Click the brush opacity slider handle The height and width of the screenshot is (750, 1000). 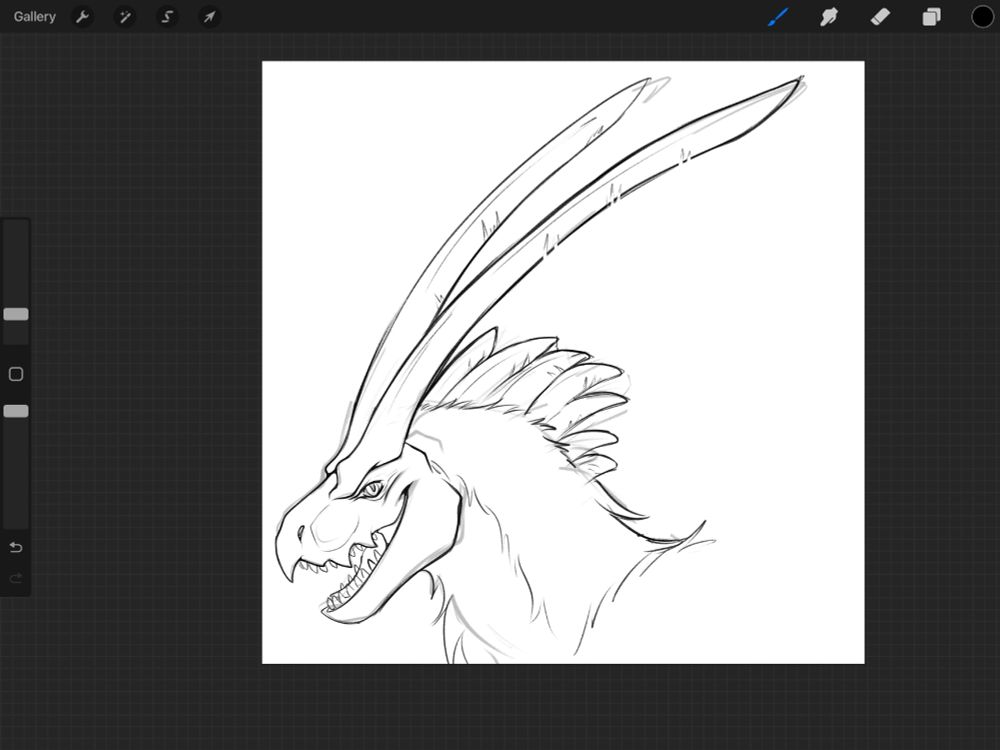pos(16,411)
